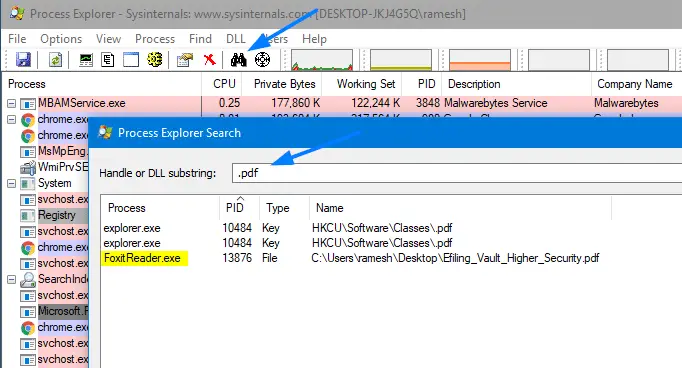Image resolution: width=682 pixels, height=368 pixels.
Task: Click the main window PID column header
Action: tap(421, 84)
